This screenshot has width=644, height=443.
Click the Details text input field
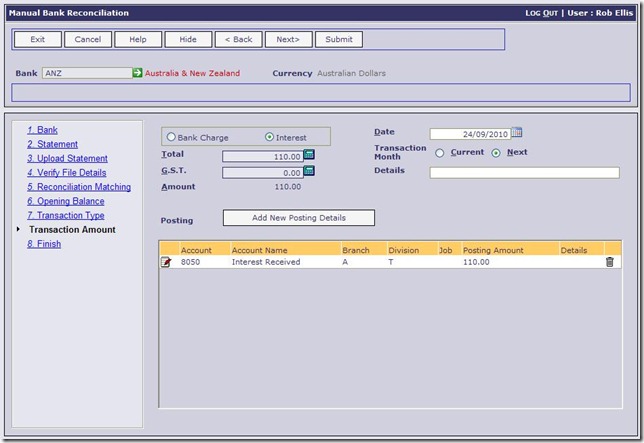point(524,172)
